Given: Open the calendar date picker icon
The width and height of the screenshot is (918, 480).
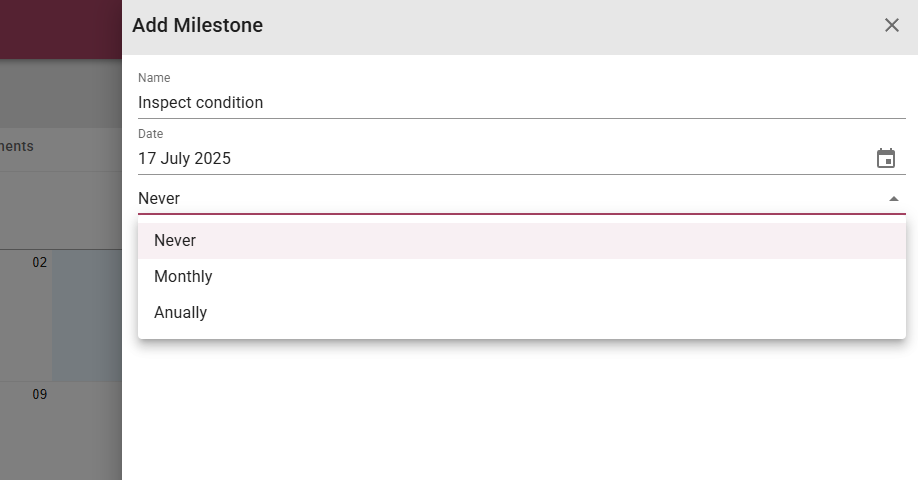Looking at the screenshot, I should tap(885, 158).
